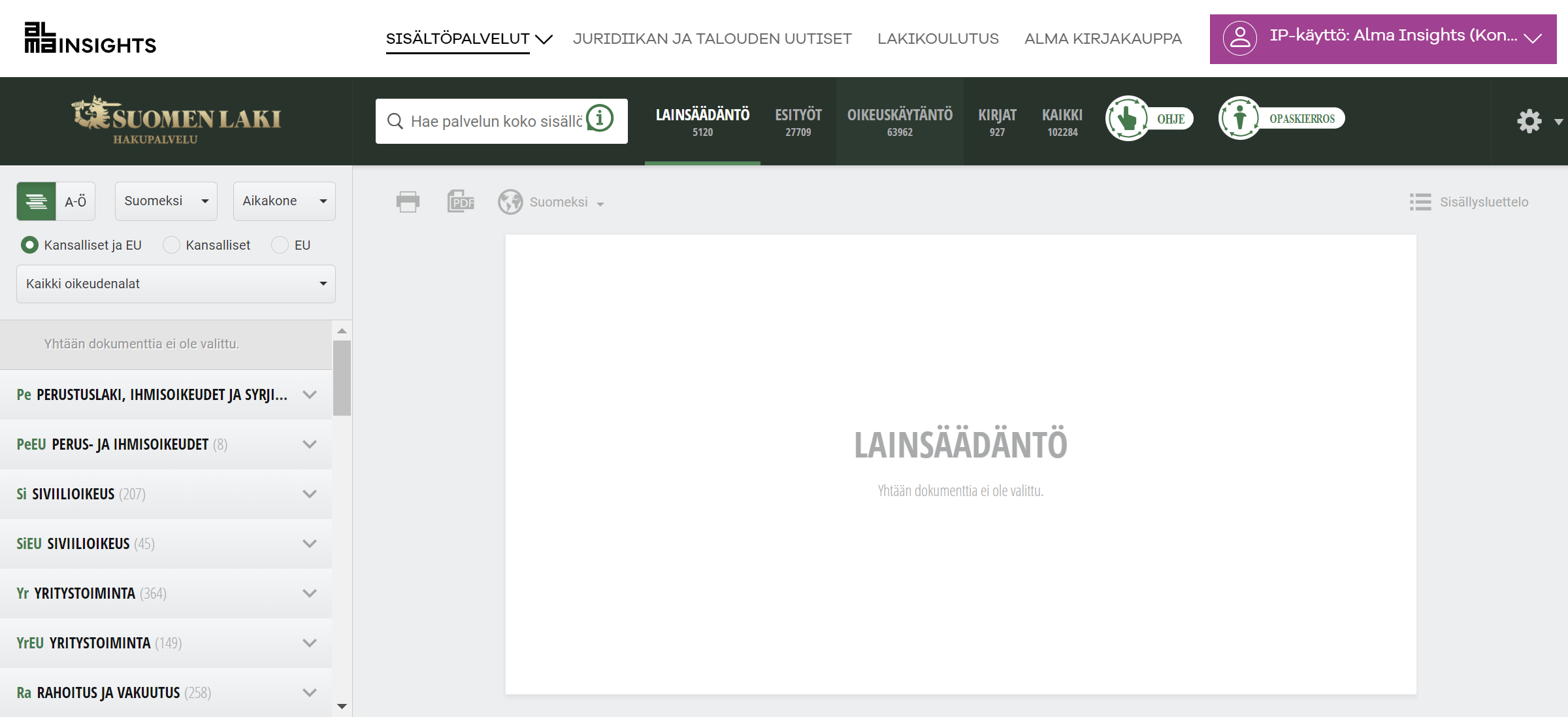This screenshot has height=717, width=1568.
Task: Switch to Lainsäädäntö tab
Action: [x=702, y=122]
